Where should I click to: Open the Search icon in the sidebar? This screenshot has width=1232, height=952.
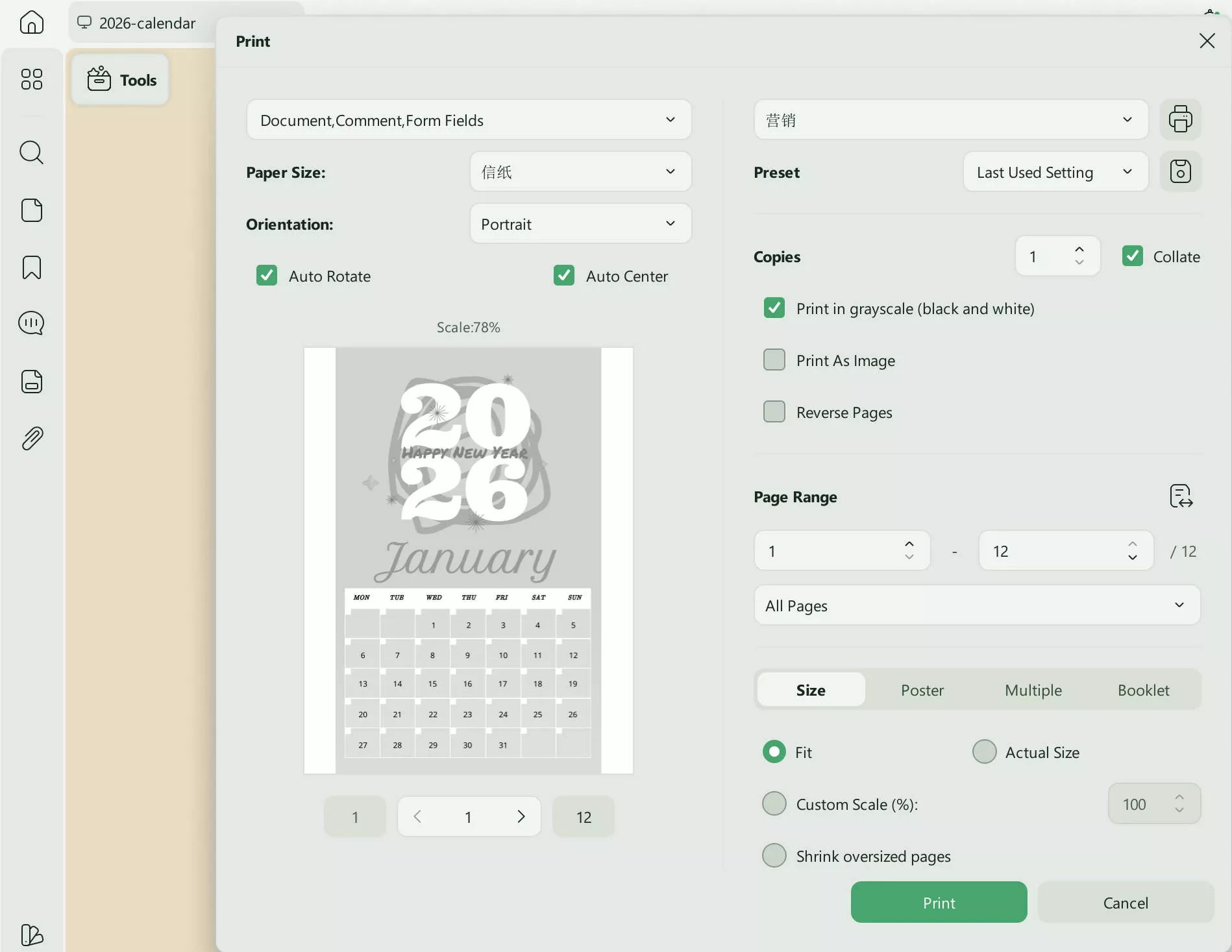coord(31,153)
